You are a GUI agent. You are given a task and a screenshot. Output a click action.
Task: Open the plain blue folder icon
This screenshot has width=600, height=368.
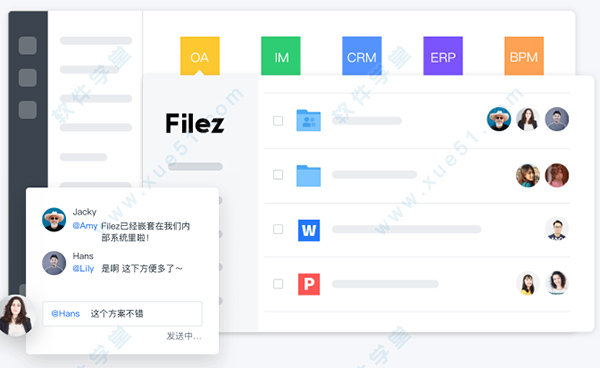308,176
